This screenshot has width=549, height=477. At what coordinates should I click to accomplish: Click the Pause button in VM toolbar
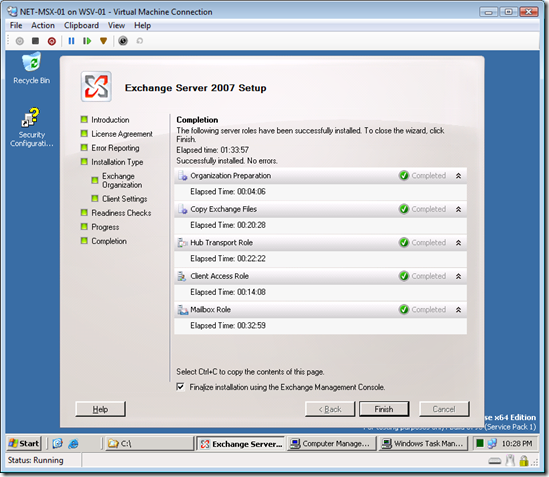(71, 41)
